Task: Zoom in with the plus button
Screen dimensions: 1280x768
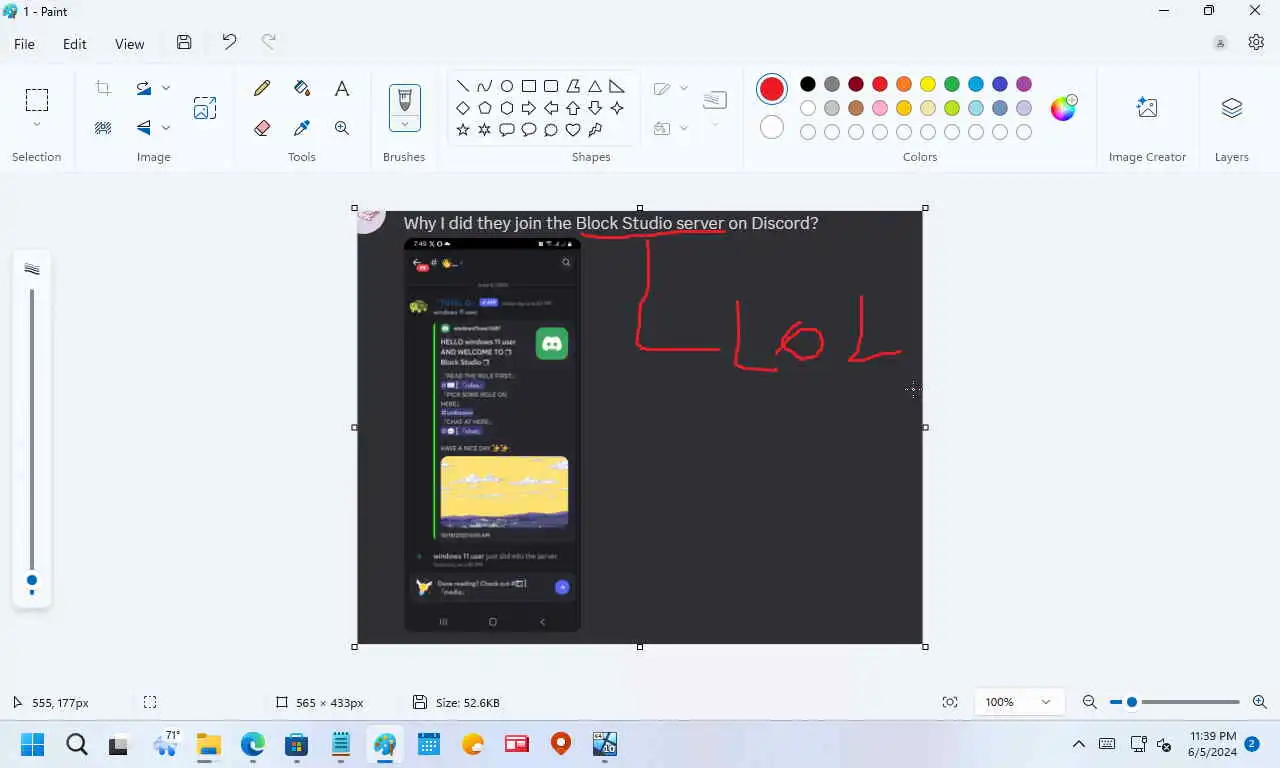Action: (x=1260, y=702)
